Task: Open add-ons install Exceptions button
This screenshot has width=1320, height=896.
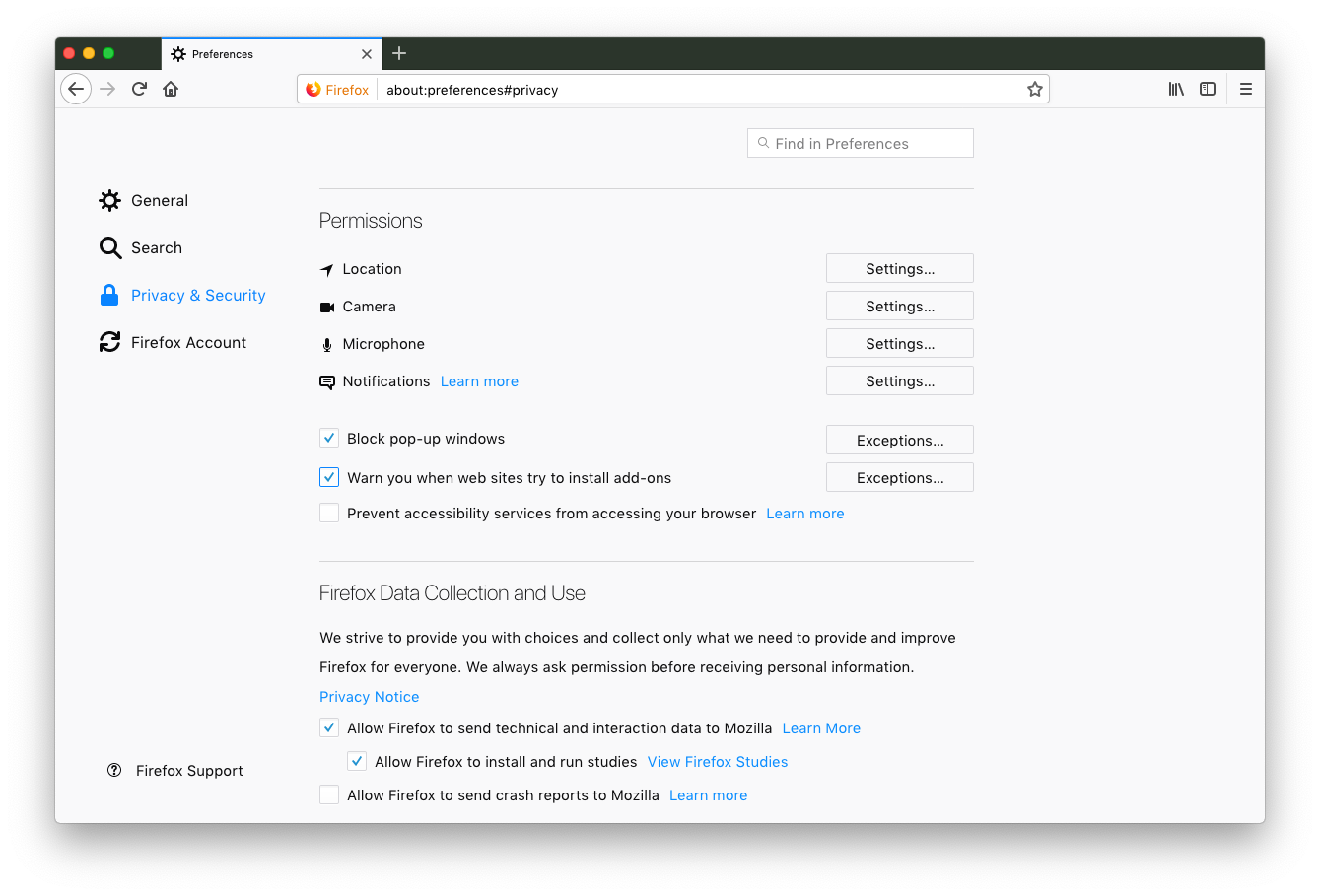Action: point(900,478)
